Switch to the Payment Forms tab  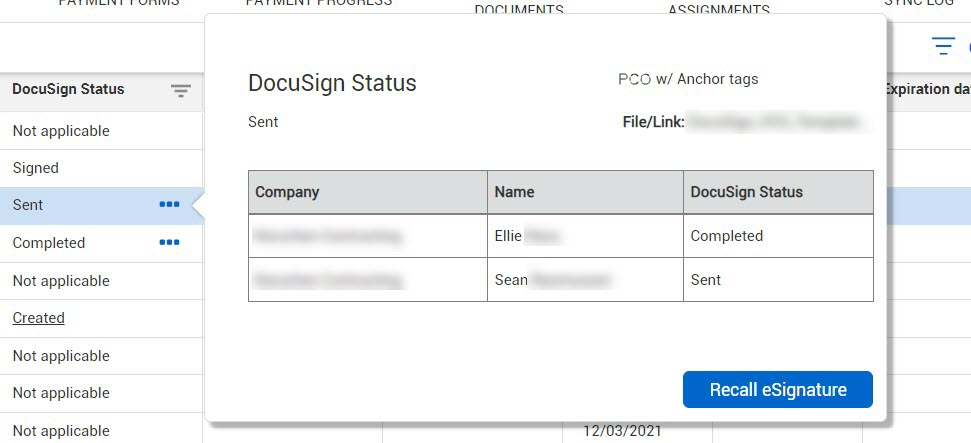119,3
